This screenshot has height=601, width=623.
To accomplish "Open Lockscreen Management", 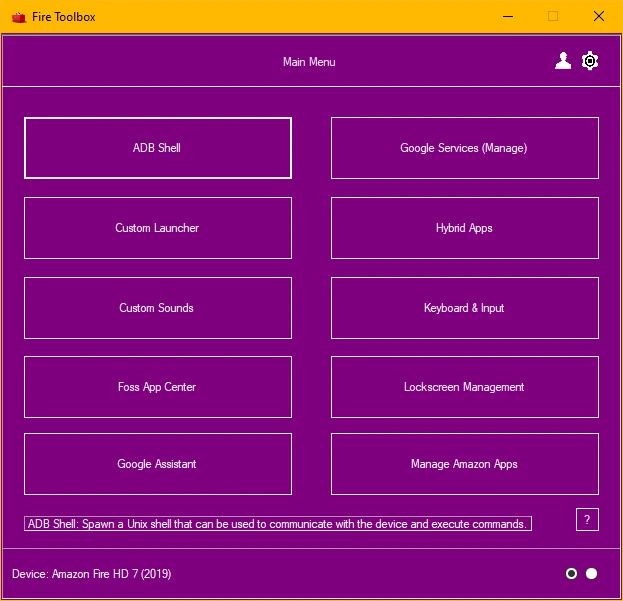I will point(464,387).
